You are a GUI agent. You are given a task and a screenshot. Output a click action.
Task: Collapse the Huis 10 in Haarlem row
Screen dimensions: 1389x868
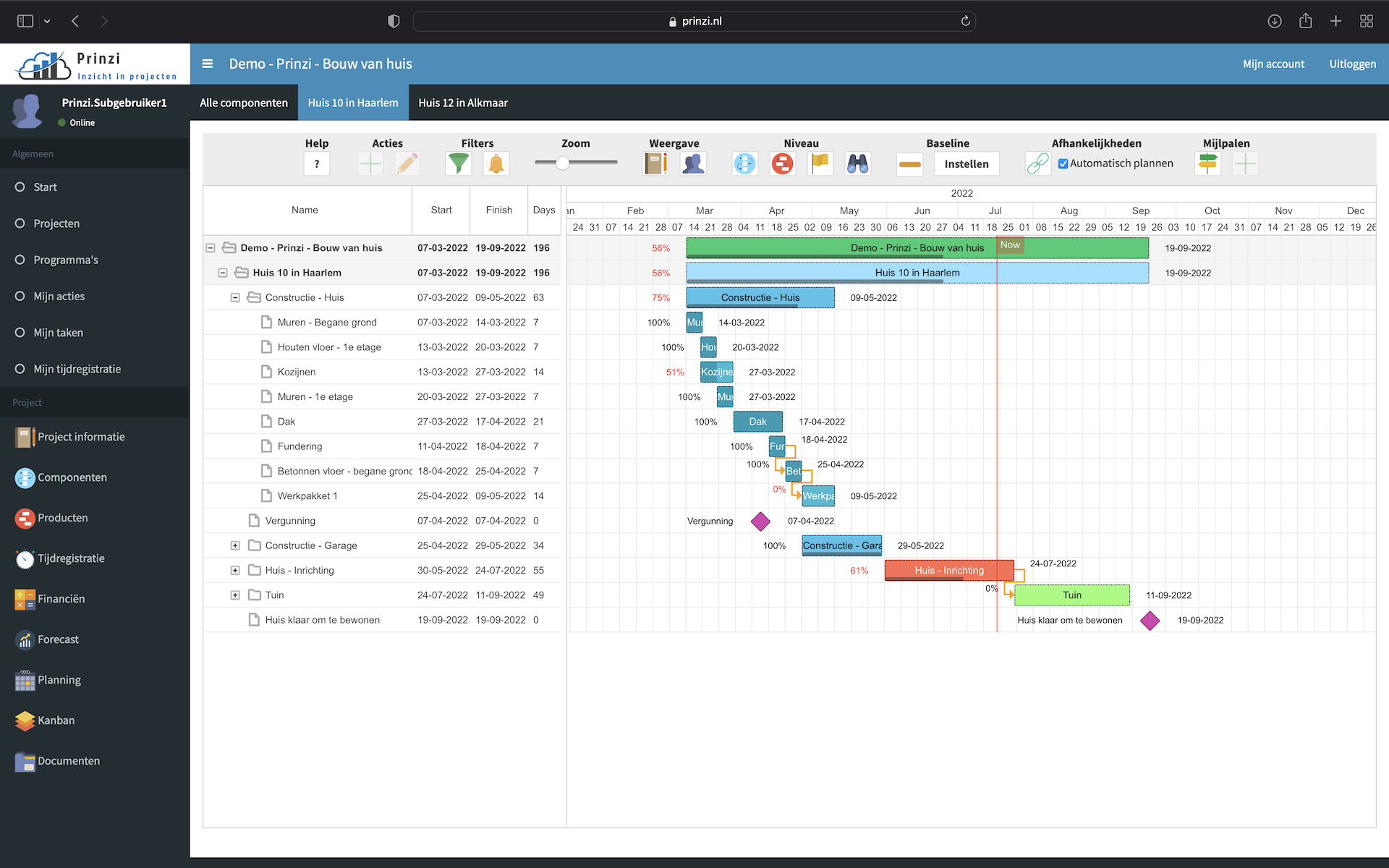(223, 273)
